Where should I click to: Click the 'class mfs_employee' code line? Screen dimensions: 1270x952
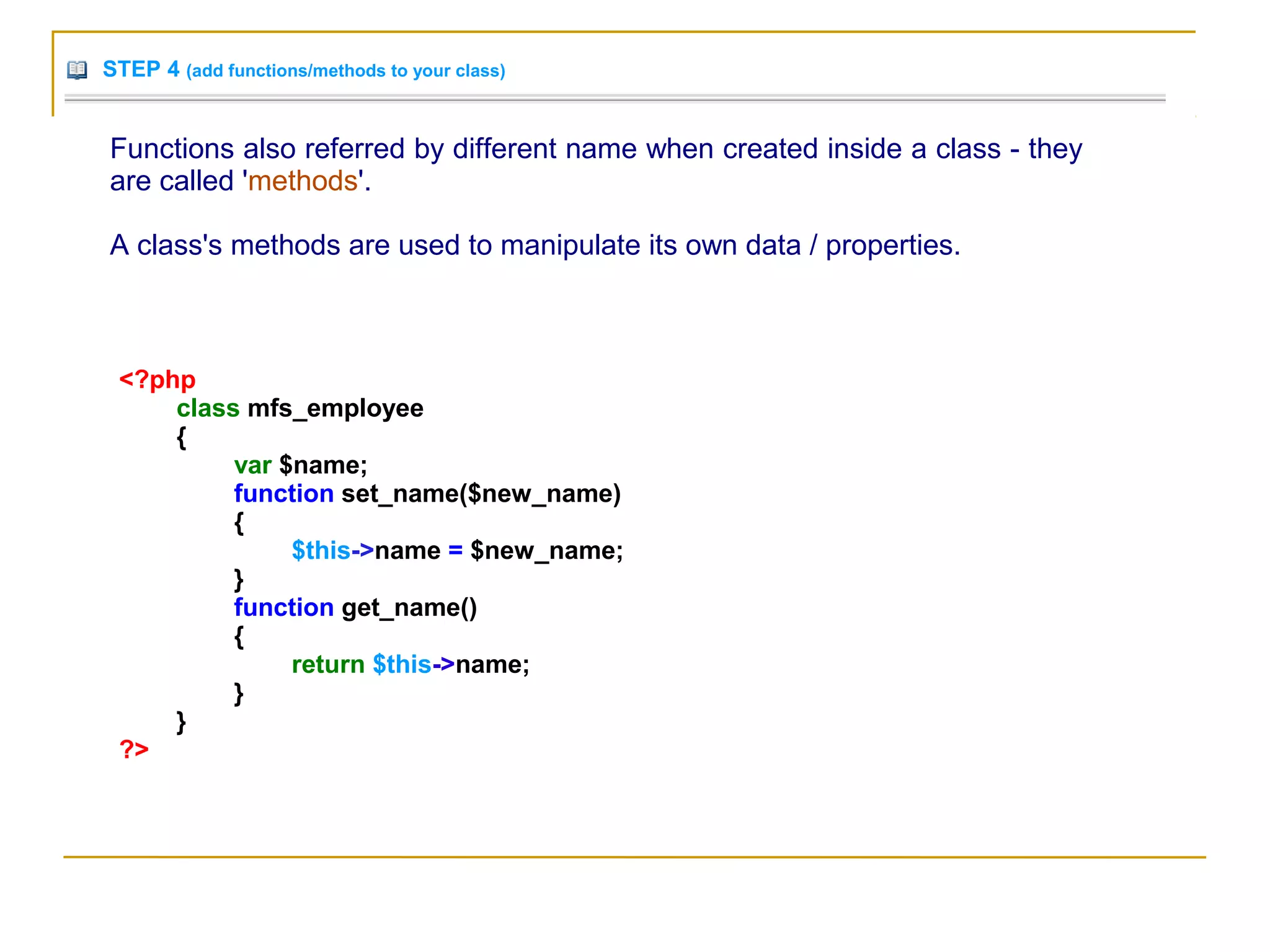pos(300,409)
